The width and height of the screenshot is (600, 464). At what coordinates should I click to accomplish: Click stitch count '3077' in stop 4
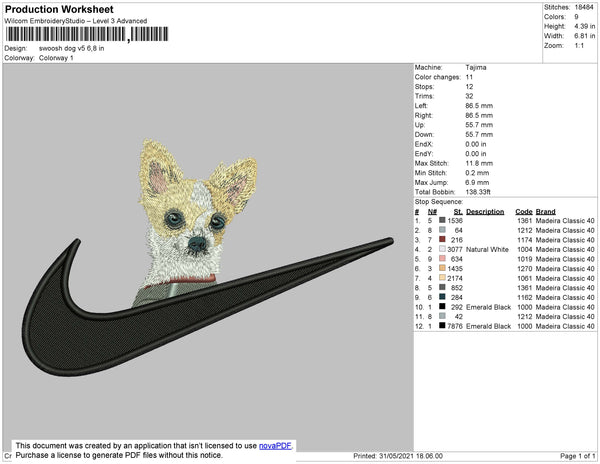coord(455,249)
